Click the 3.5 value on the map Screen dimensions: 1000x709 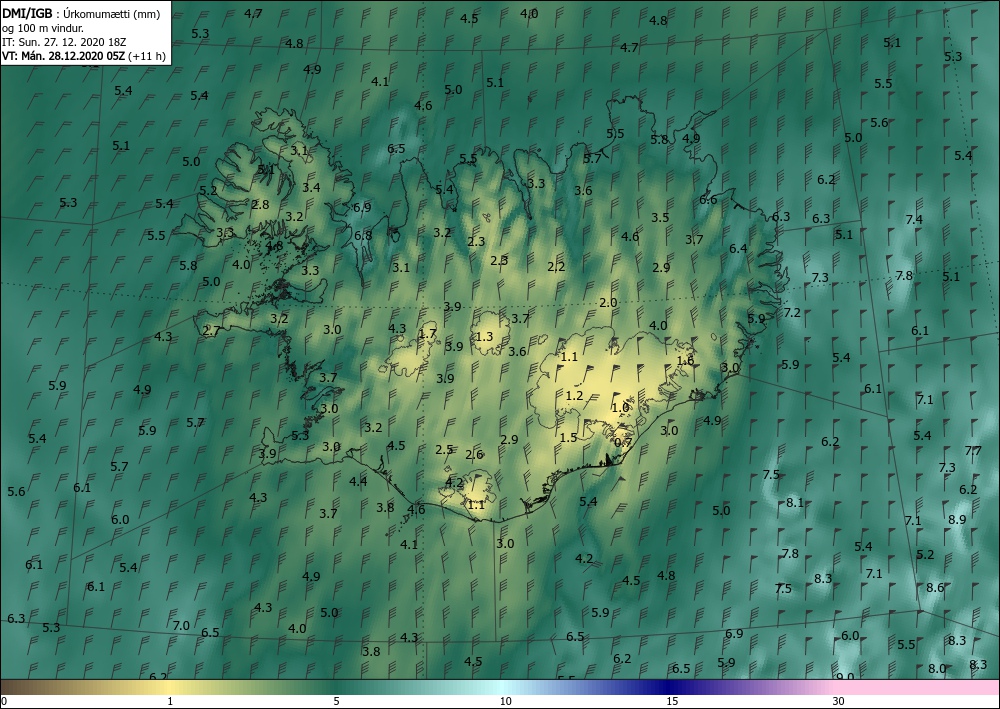660,217
